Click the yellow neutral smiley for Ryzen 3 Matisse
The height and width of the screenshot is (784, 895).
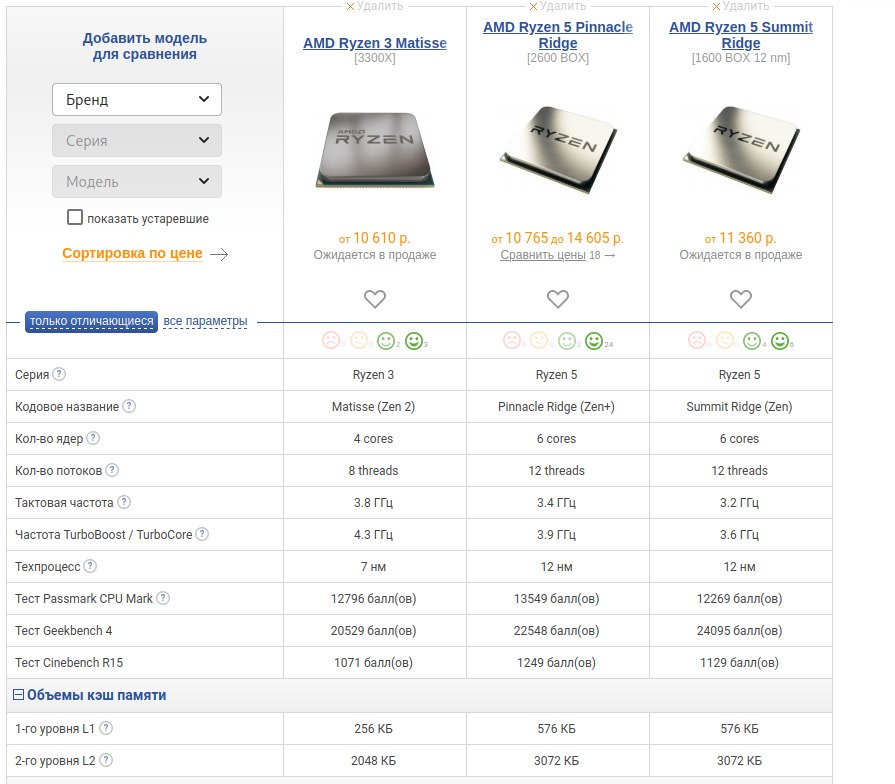(358, 341)
